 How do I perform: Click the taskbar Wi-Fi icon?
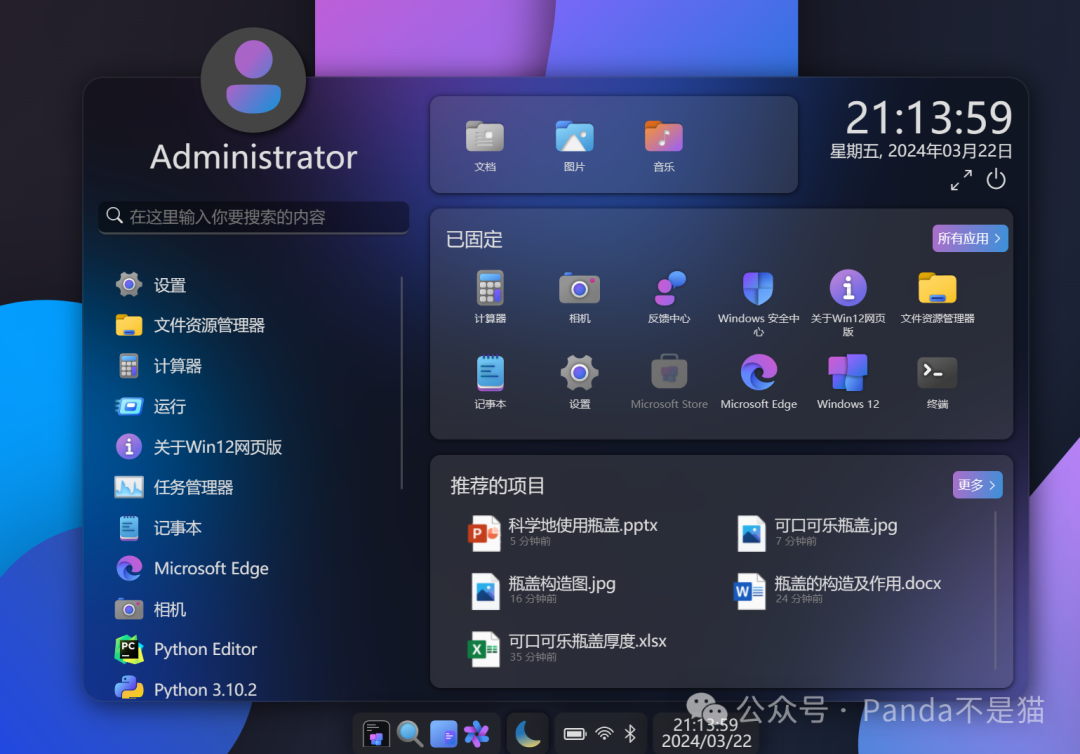click(x=604, y=734)
